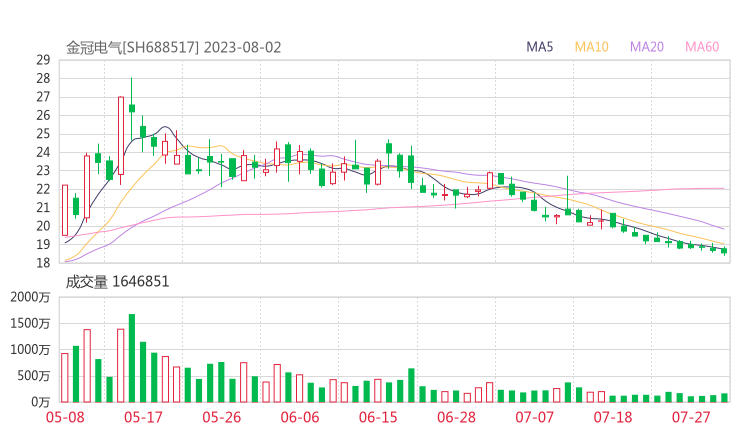Click the 22 price axis label
The image size is (740, 440).
coord(43,189)
